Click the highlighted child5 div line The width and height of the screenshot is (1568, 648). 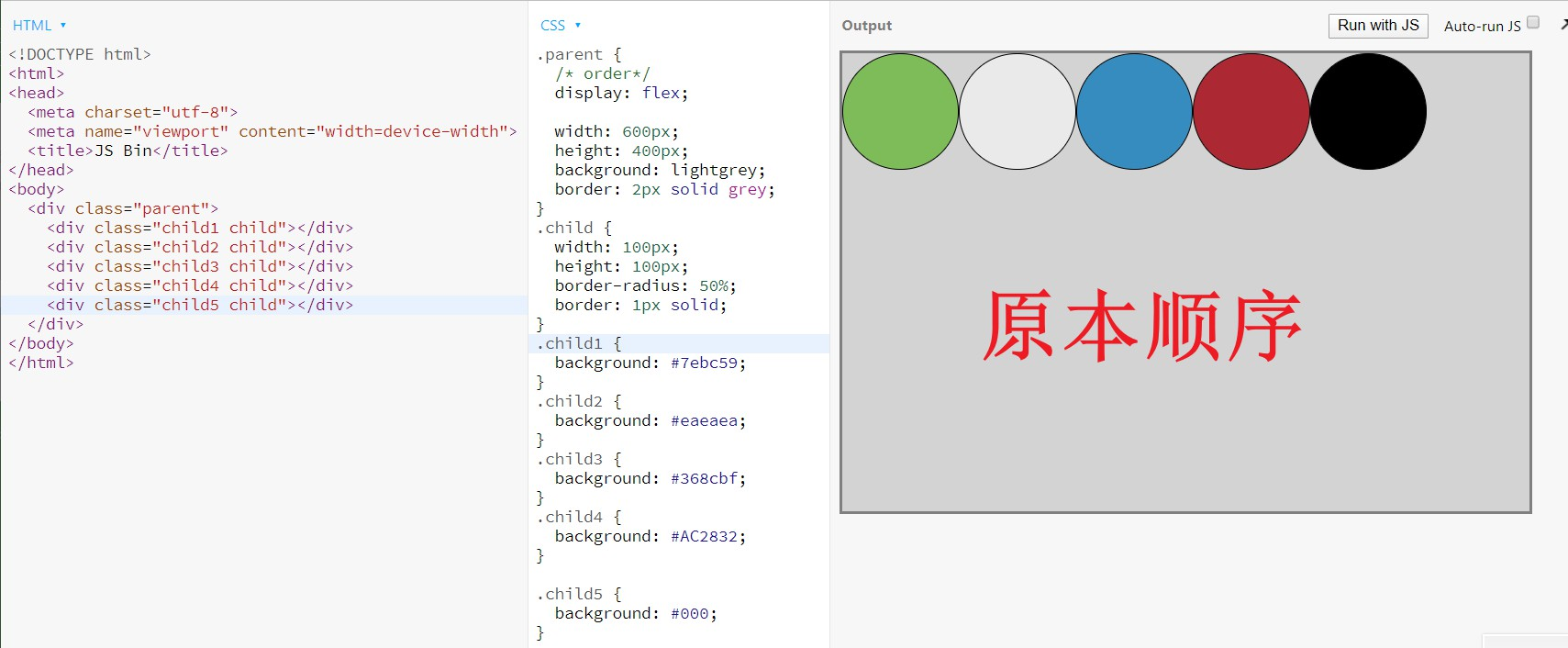(200, 305)
